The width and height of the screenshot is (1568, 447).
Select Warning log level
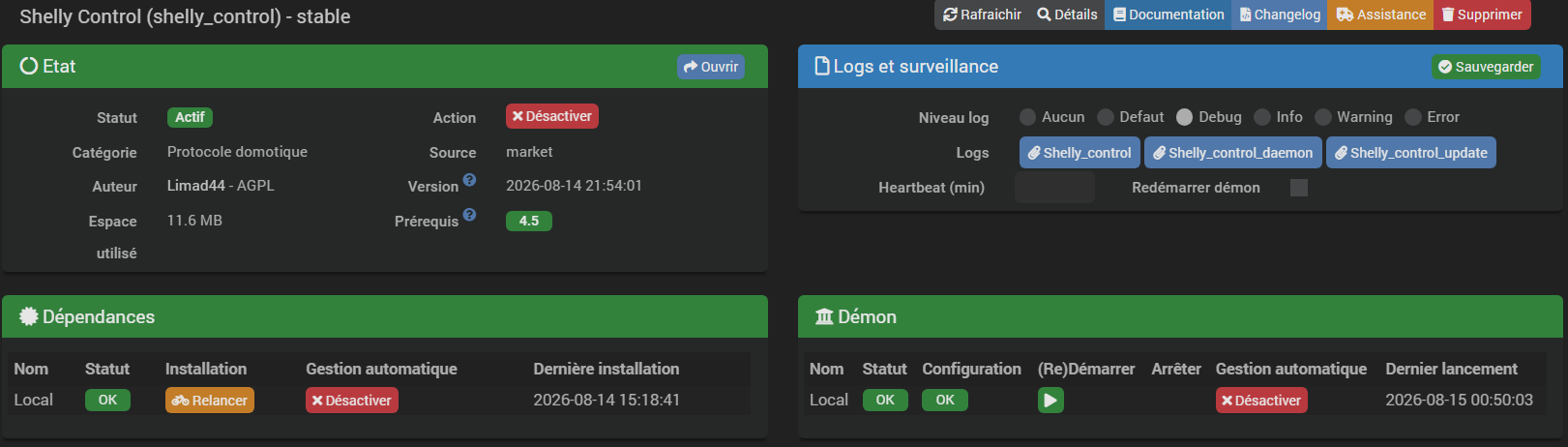(x=1323, y=117)
